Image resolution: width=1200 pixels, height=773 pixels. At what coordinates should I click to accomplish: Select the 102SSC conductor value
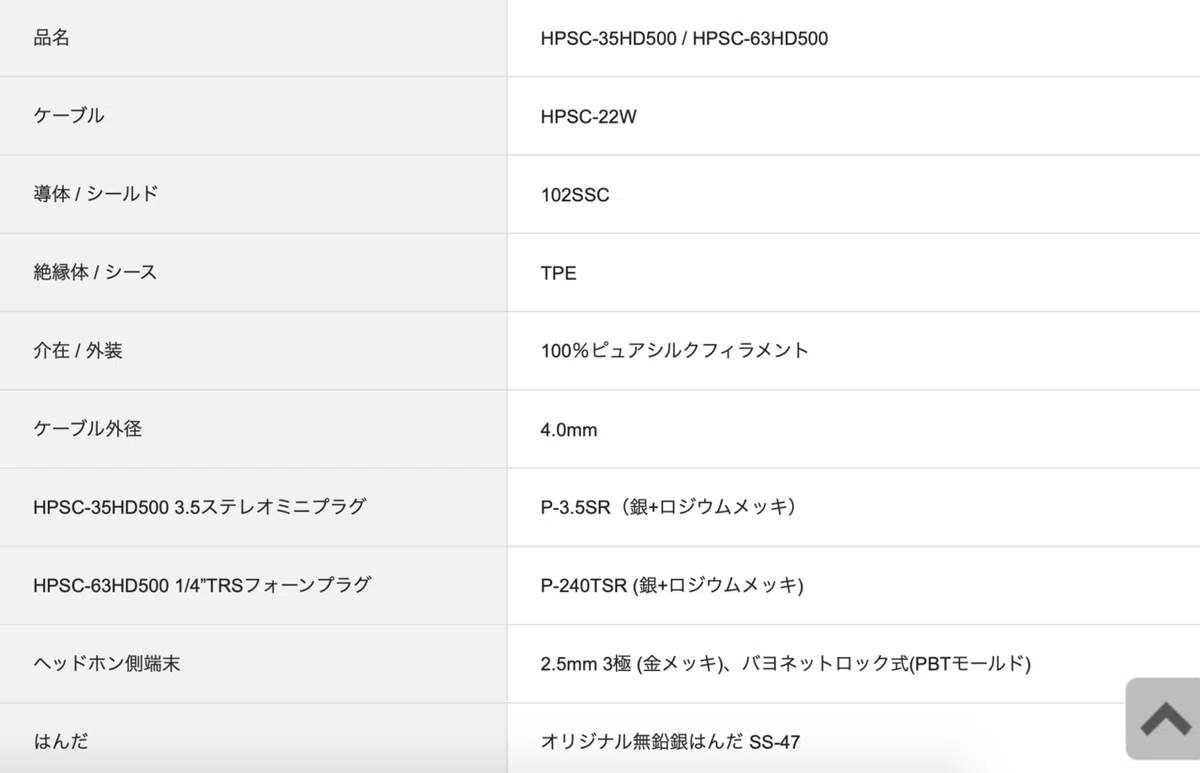click(574, 195)
